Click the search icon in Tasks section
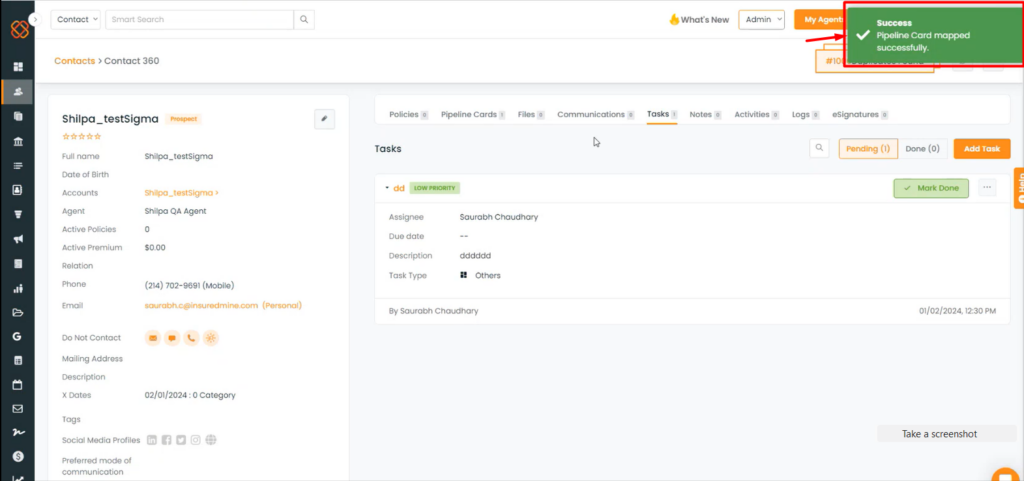This screenshot has width=1024, height=481. (x=819, y=149)
